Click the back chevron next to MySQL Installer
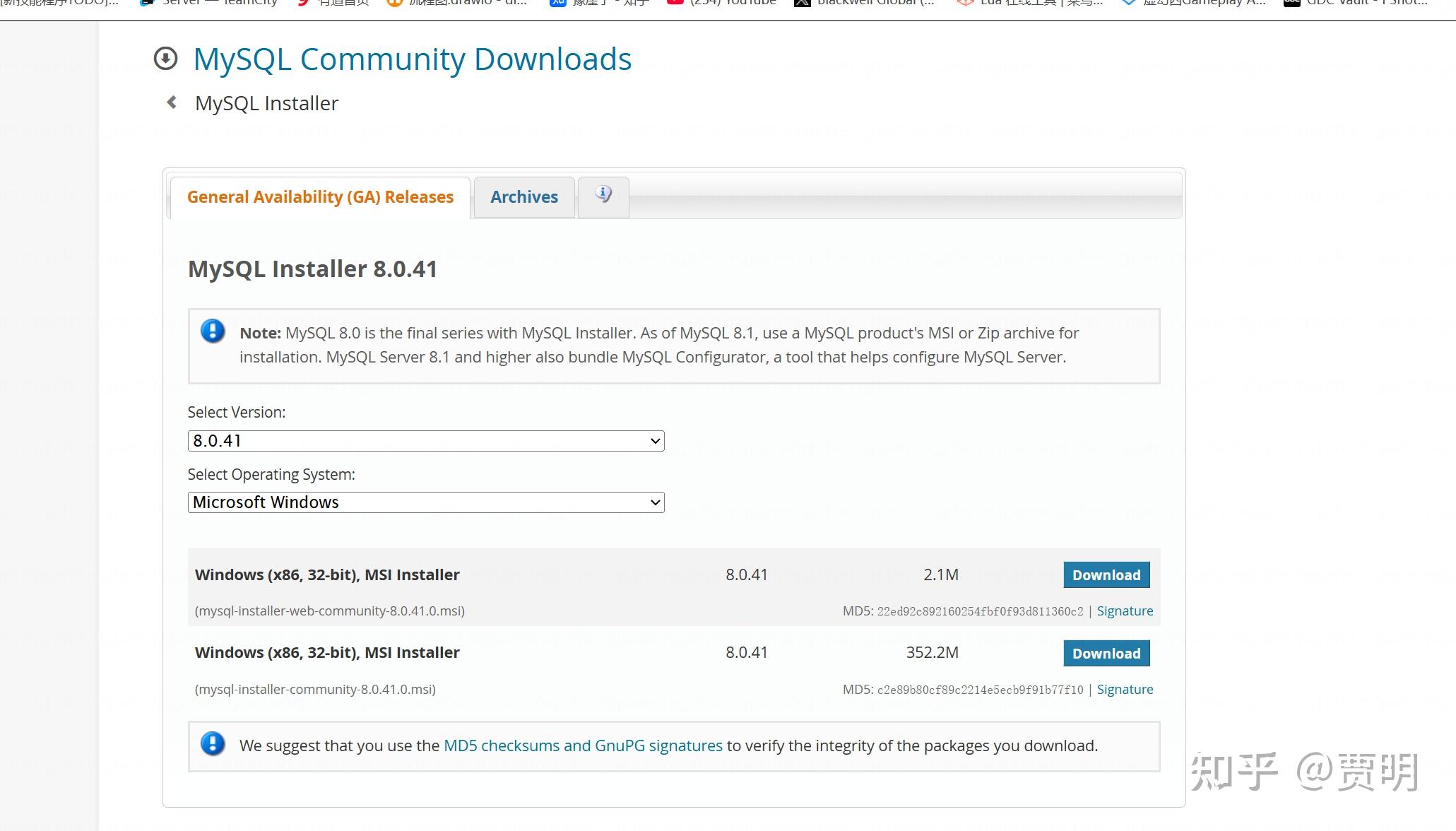 (x=172, y=102)
